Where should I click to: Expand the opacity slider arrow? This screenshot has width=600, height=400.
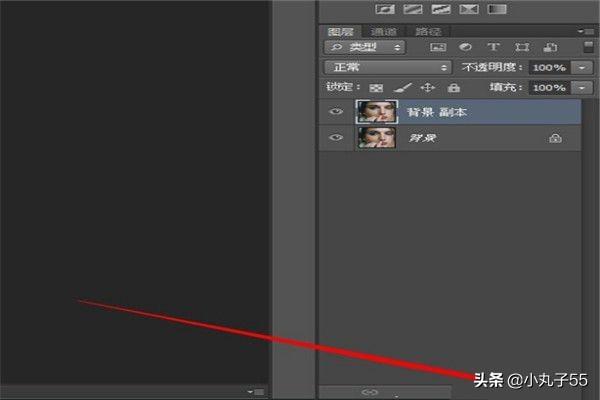point(582,68)
